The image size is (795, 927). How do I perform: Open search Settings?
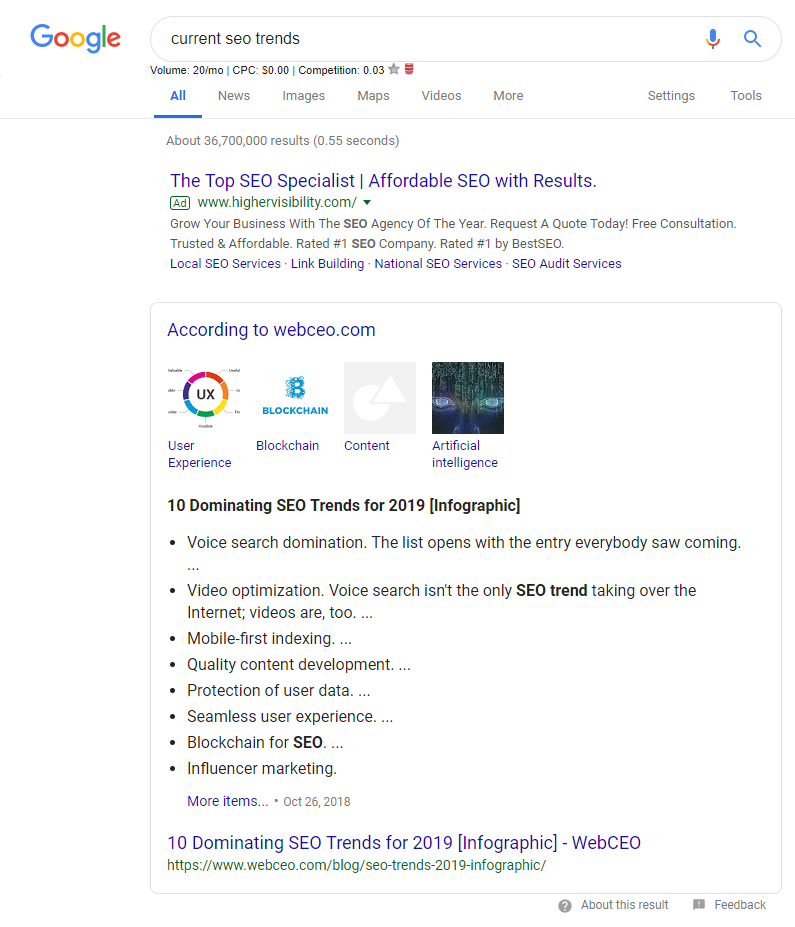671,96
